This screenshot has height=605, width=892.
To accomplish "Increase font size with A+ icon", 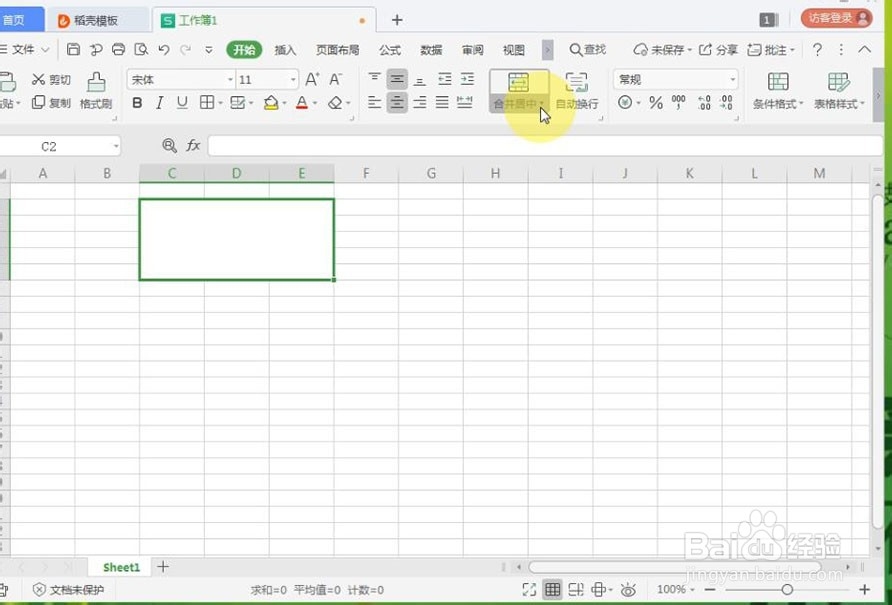I will point(312,79).
